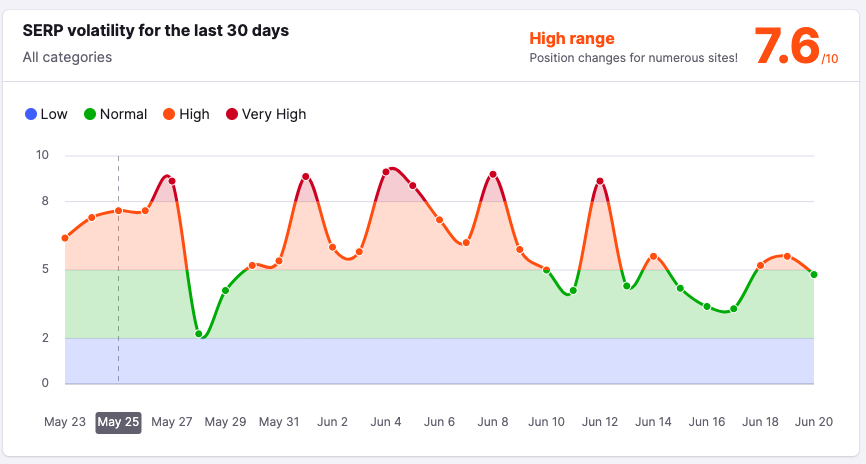Click the May 29 green data point
Screen dimensions: 866x464
tap(225, 291)
